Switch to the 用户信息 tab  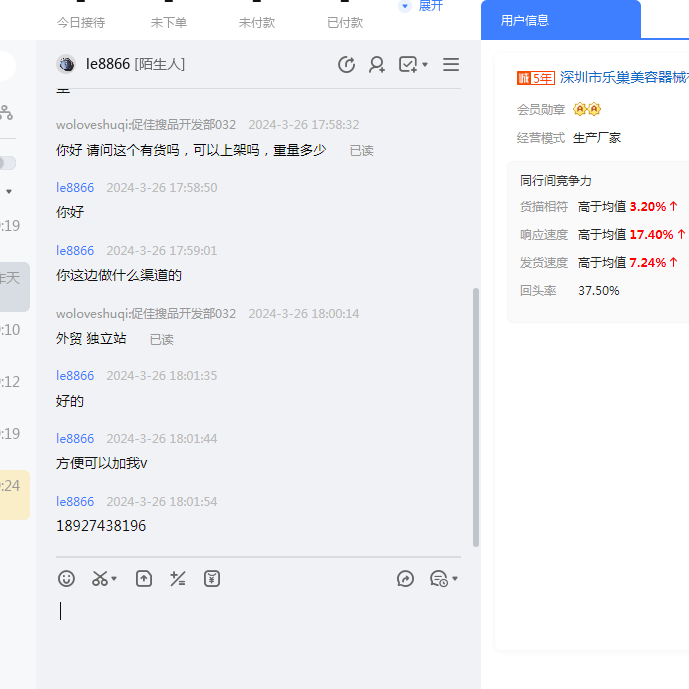525,20
